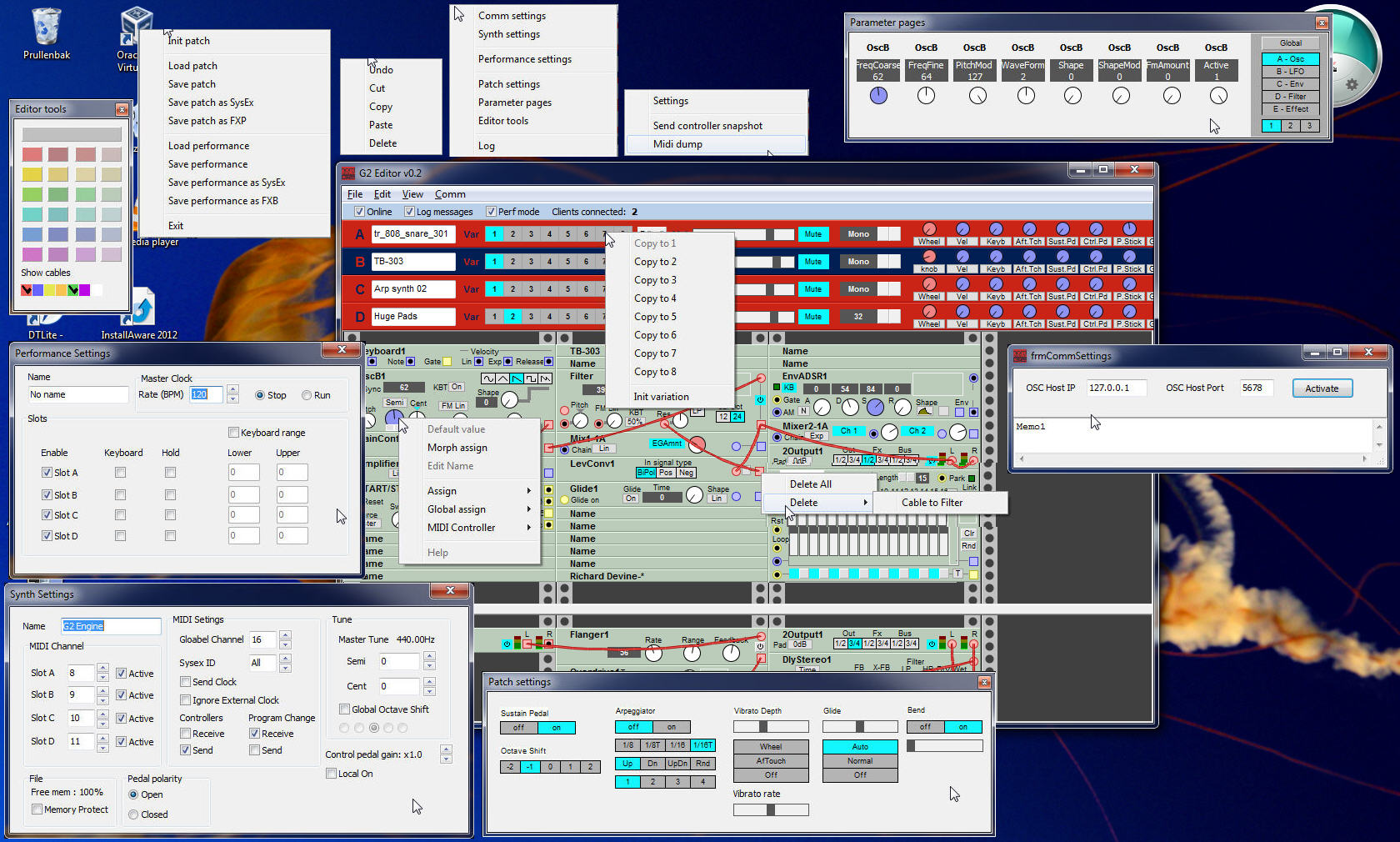Choose Save patch as SysEx

[x=211, y=103]
